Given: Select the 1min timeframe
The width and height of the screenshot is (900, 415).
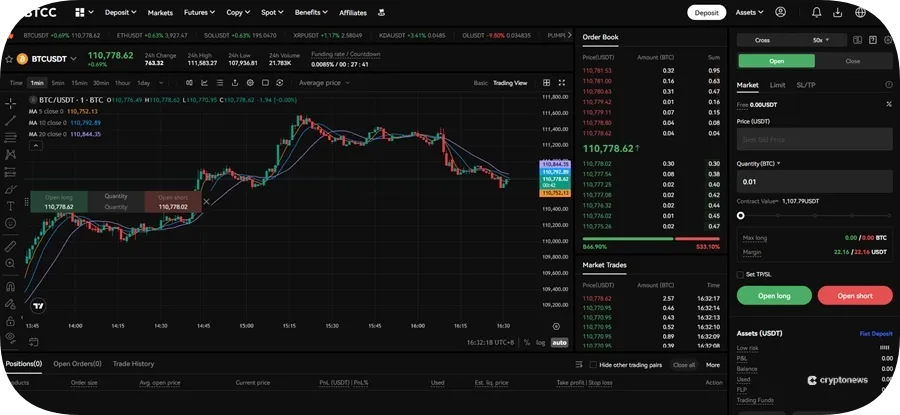Looking at the screenshot, I should [x=37, y=83].
